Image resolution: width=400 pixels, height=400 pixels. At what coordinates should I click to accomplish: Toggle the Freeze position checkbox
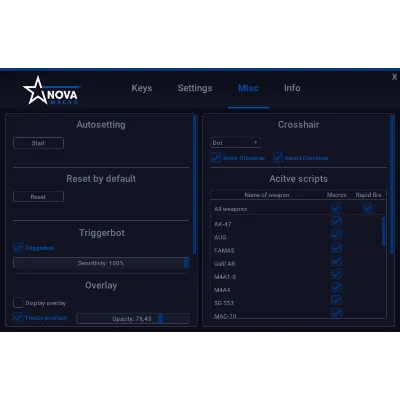[x=18, y=317]
